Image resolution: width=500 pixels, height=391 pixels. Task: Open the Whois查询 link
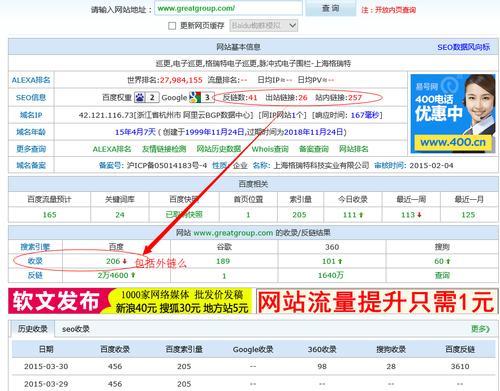(x=270, y=149)
